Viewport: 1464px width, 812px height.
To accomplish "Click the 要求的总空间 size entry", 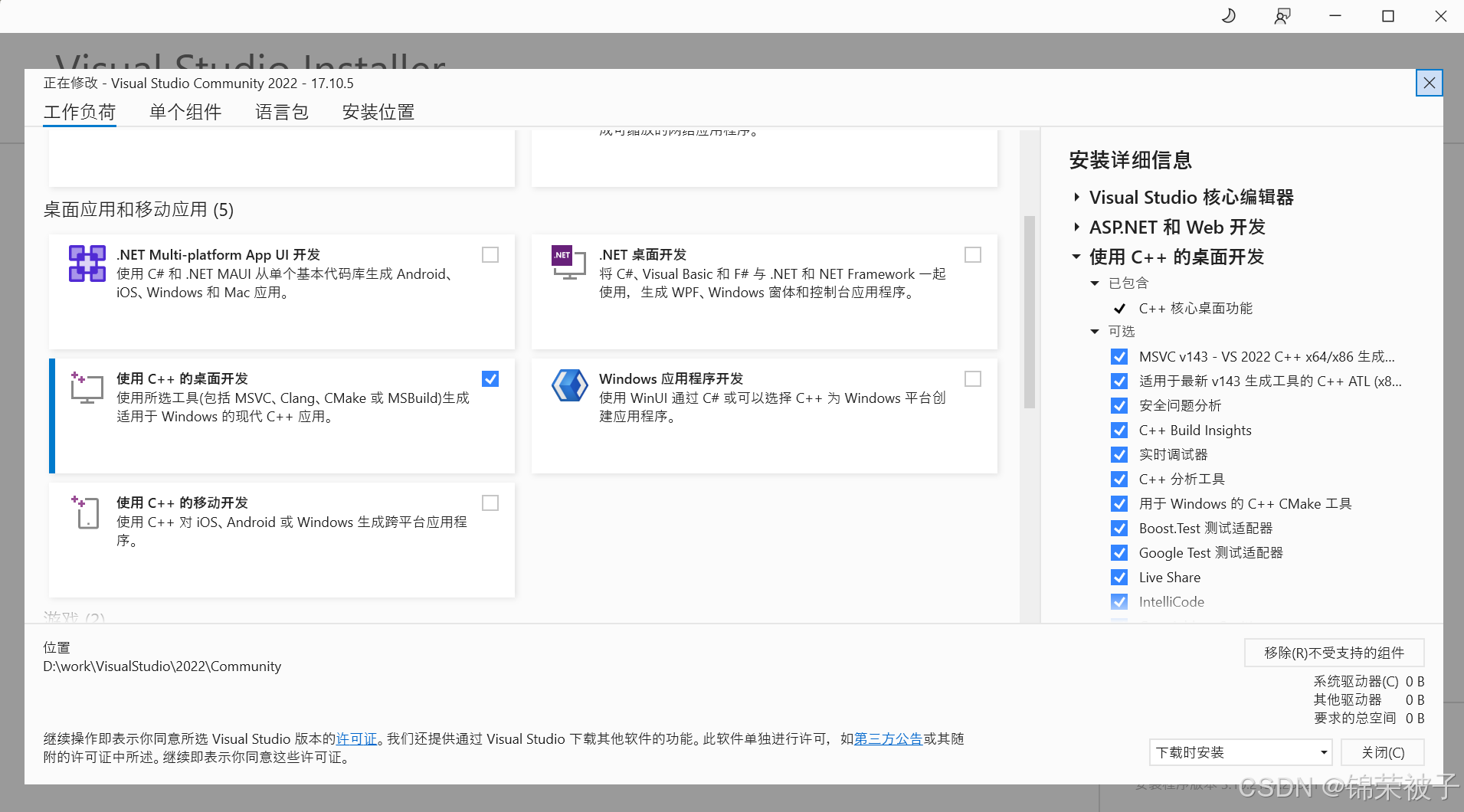I will click(1369, 719).
